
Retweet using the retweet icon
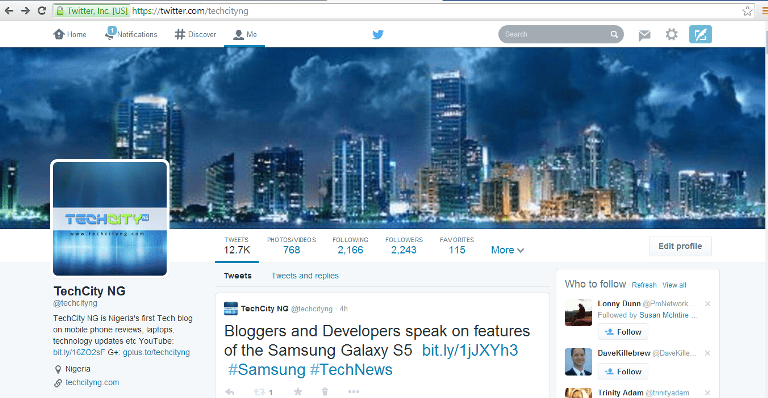point(260,392)
